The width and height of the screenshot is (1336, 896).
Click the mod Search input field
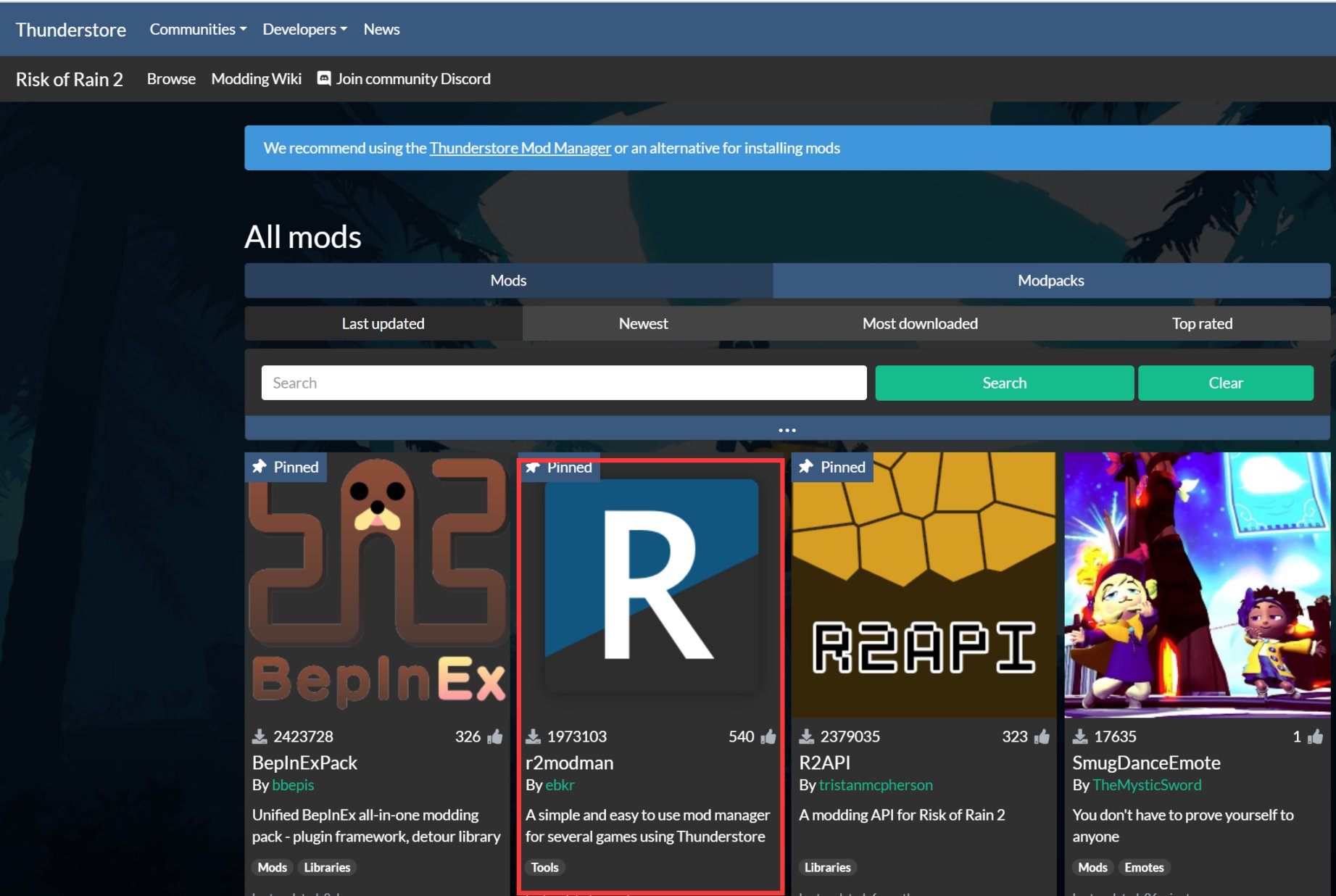click(x=564, y=383)
